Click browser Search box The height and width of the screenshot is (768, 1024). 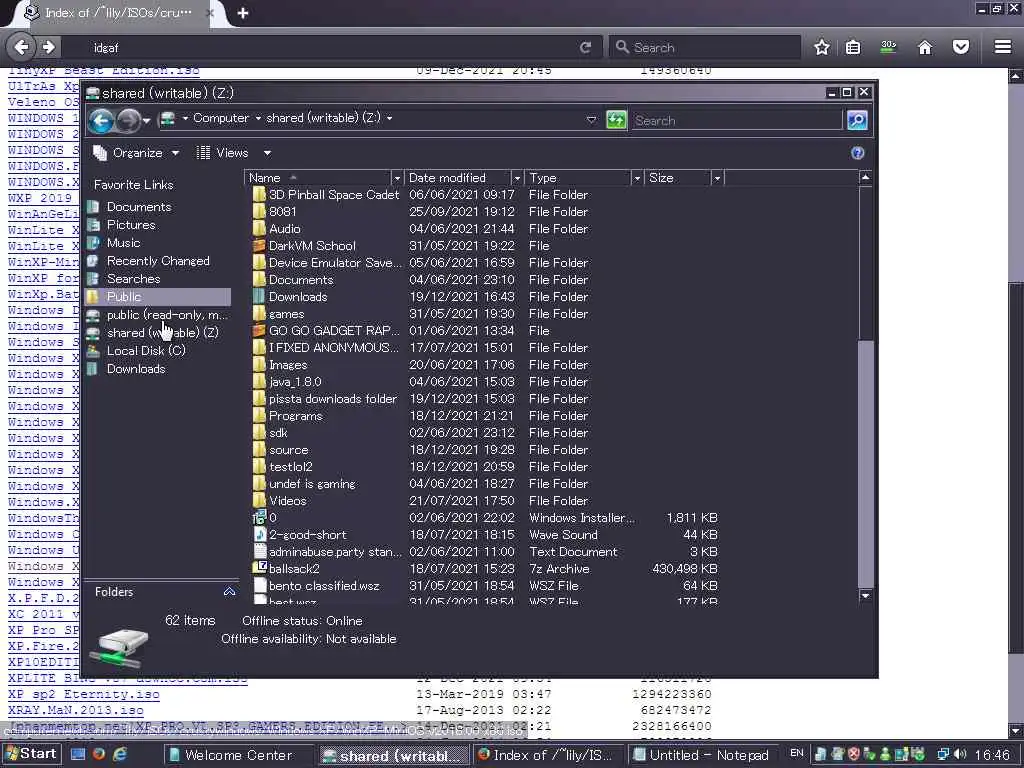[705, 48]
